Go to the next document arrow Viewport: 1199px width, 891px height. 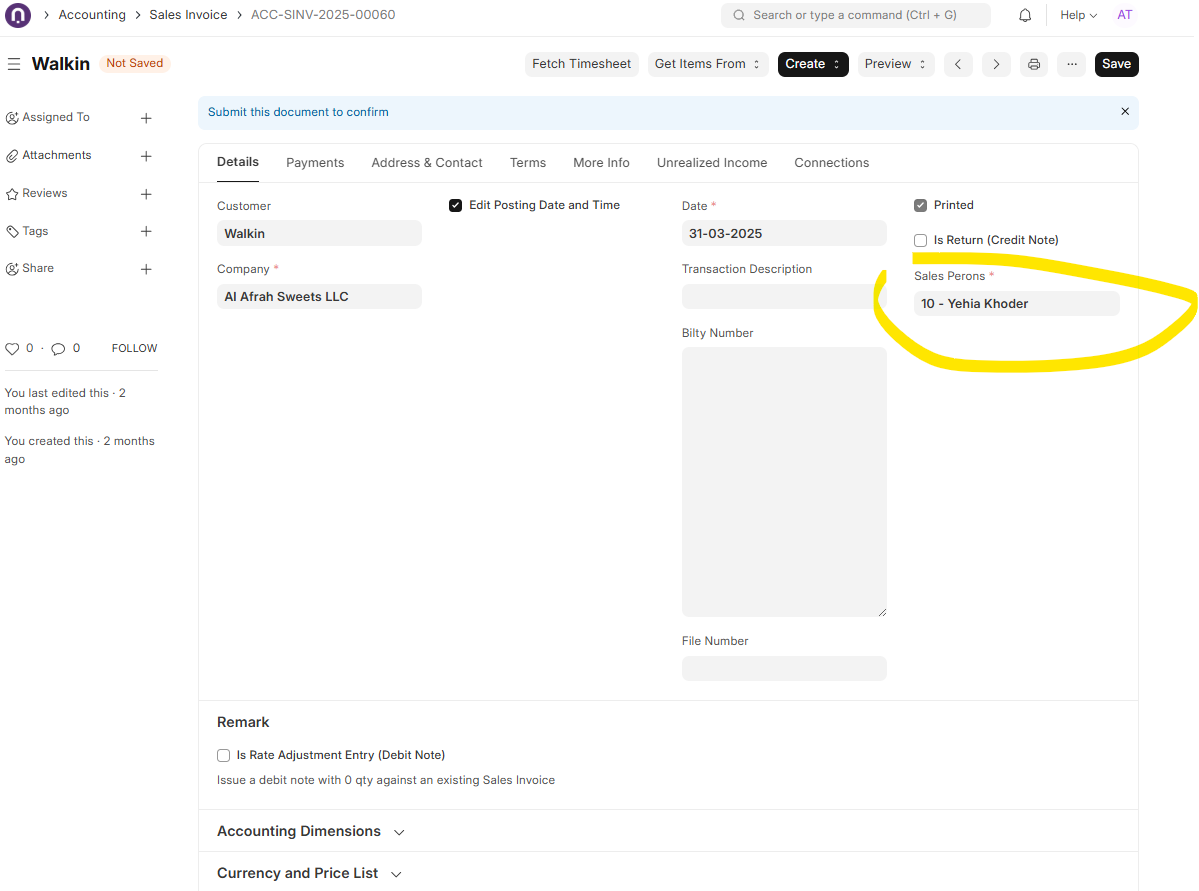point(996,64)
